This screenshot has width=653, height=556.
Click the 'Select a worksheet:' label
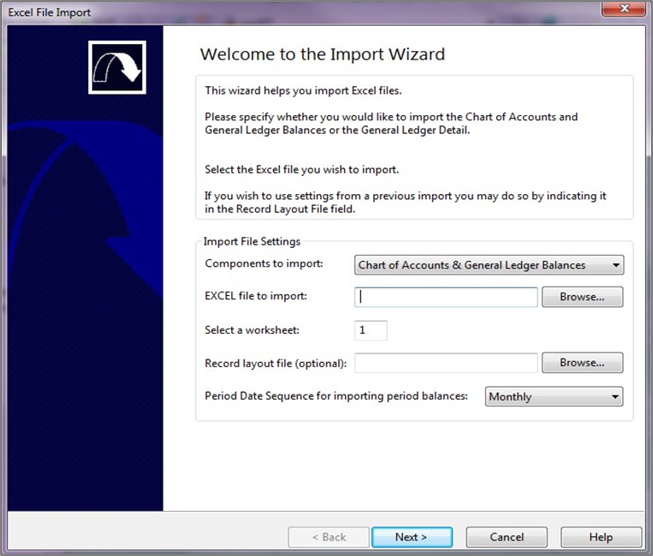[x=252, y=330]
